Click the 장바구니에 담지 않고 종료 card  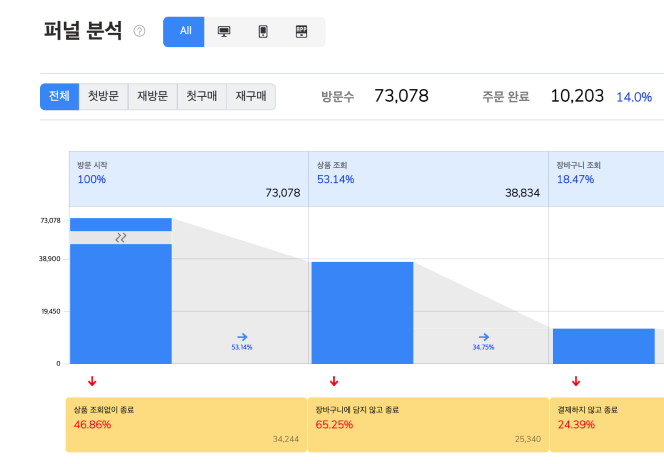(x=427, y=424)
